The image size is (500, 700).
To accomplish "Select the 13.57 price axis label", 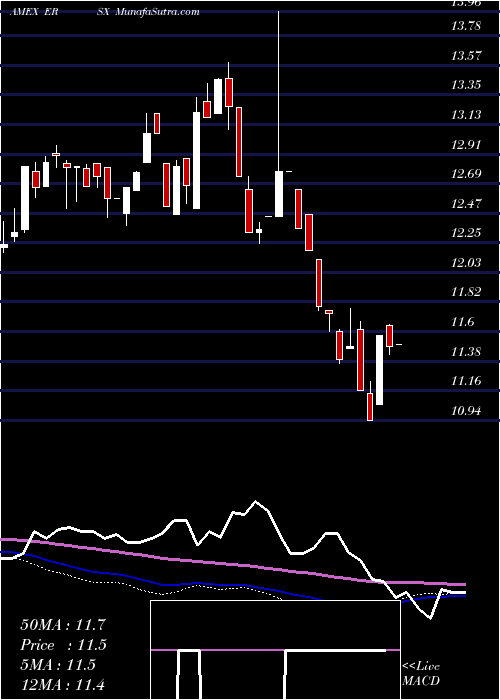I will tap(466, 56).
